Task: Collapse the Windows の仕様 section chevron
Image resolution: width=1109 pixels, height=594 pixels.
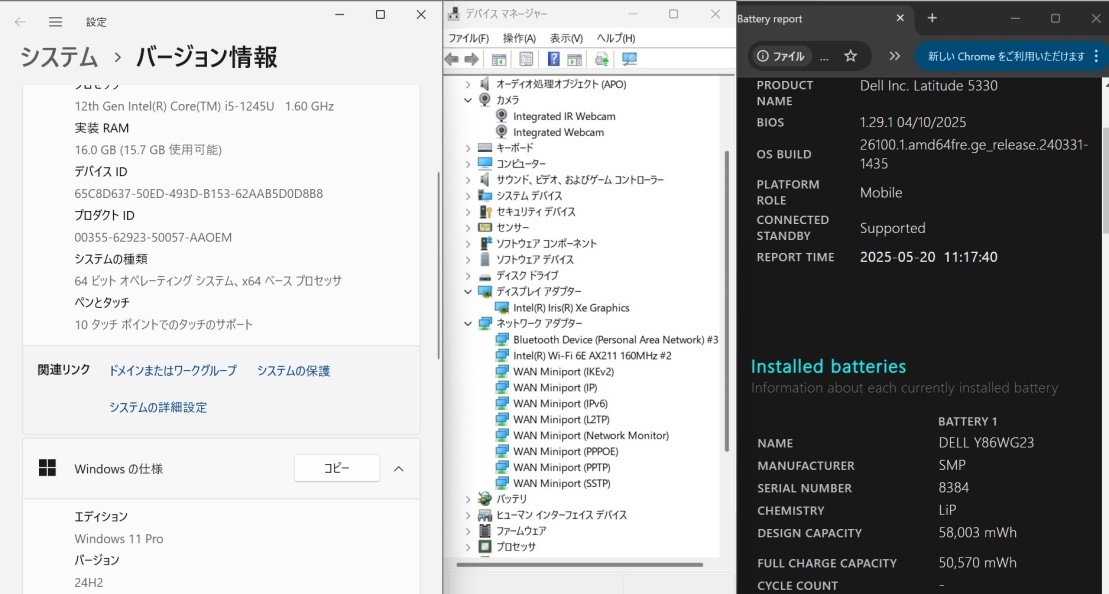Action: click(x=398, y=469)
